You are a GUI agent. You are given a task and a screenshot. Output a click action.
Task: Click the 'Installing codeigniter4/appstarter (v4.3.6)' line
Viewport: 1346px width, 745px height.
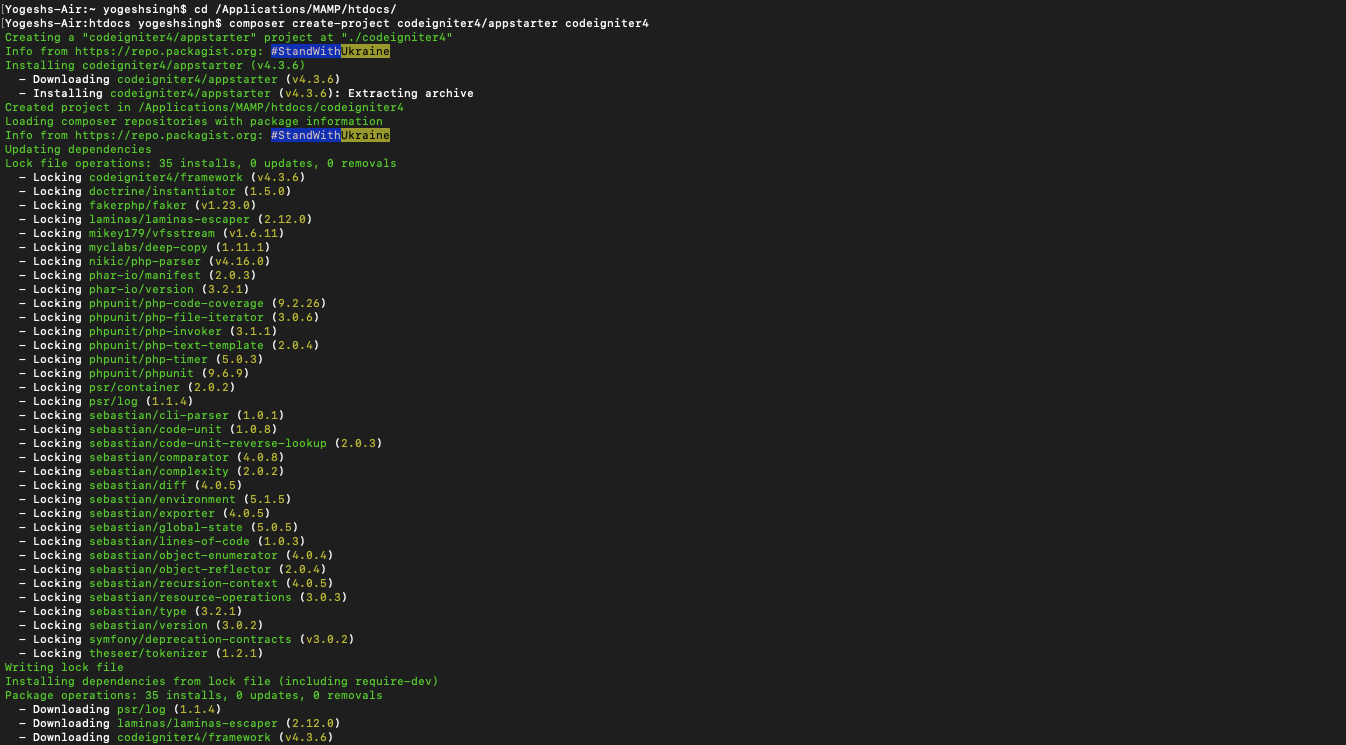(155, 65)
